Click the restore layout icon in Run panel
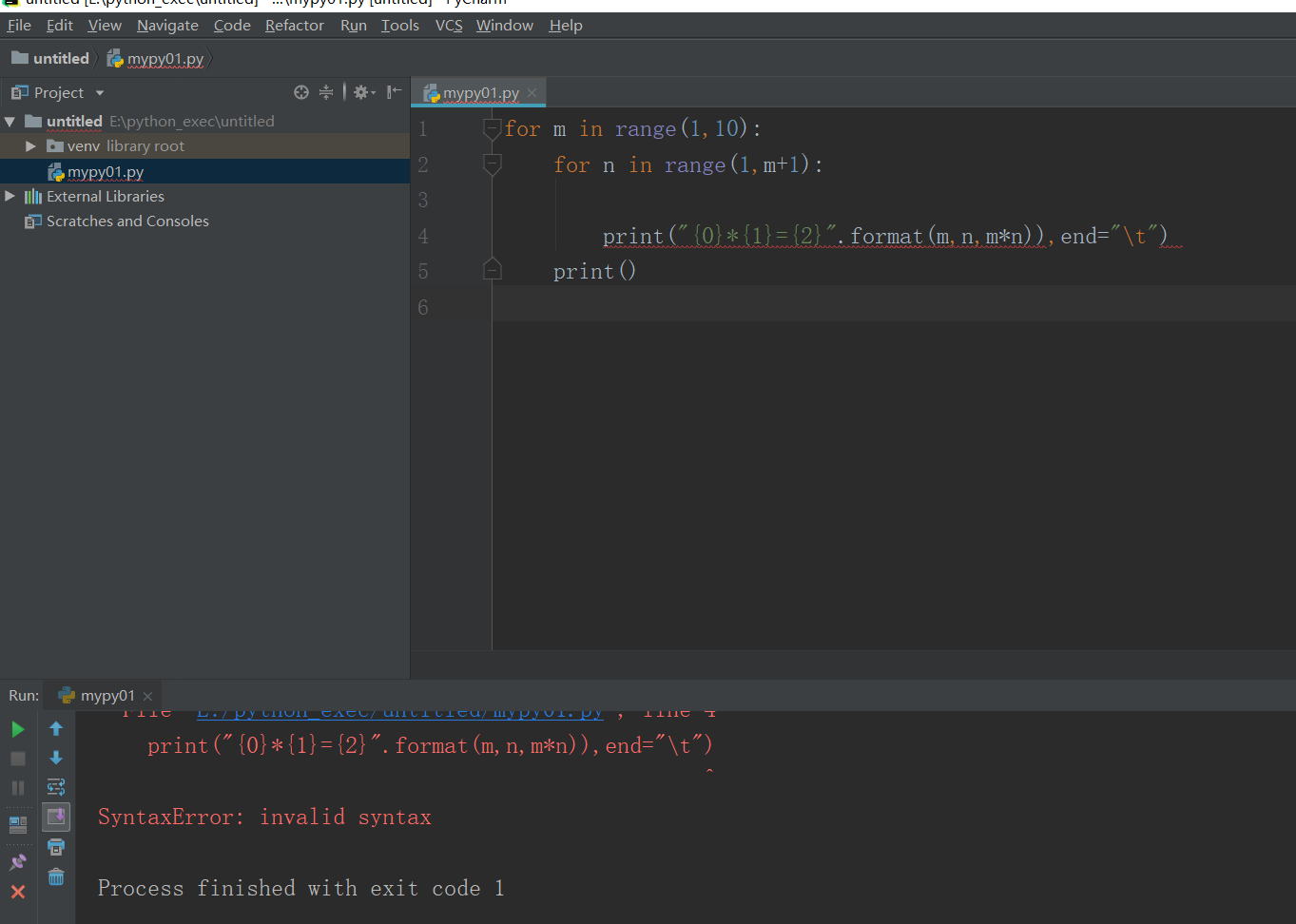The width and height of the screenshot is (1296, 924). [x=18, y=824]
